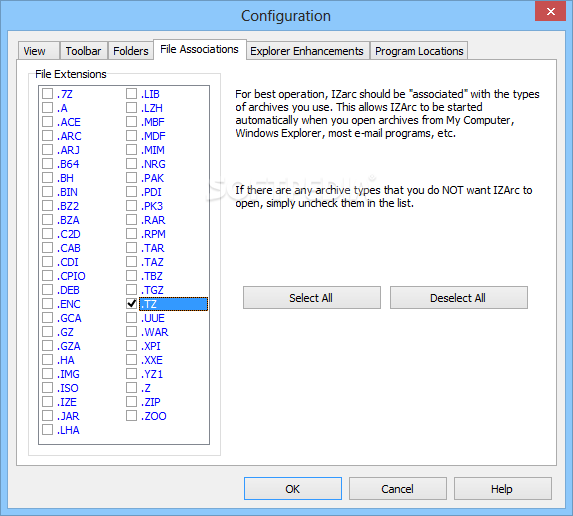Tick the .CAB checkbox

click(x=48, y=248)
